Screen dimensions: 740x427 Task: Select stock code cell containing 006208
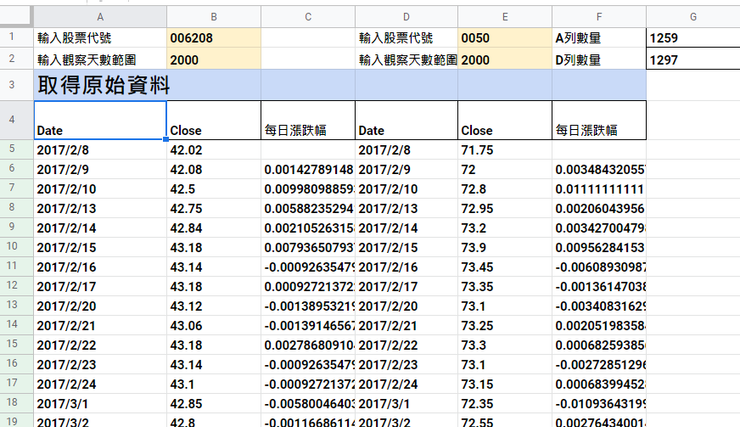point(213,38)
